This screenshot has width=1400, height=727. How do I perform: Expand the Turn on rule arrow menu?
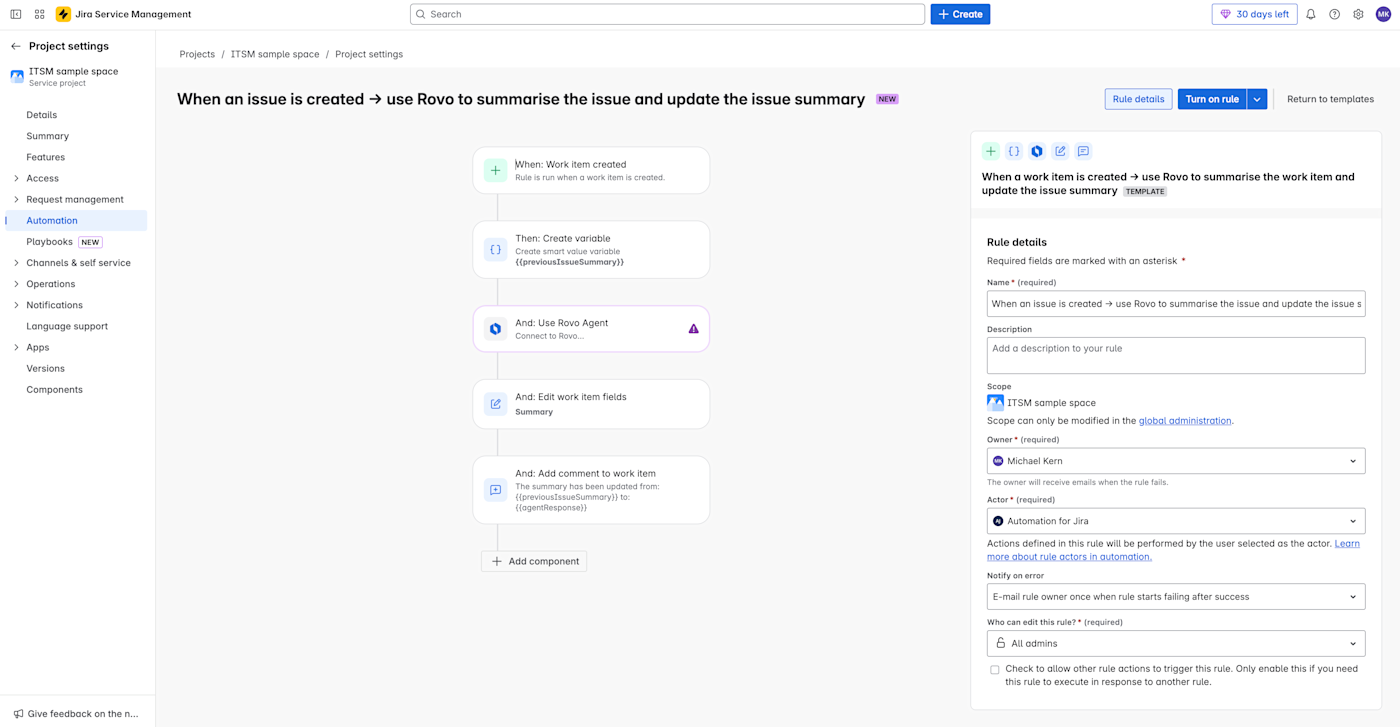1257,99
